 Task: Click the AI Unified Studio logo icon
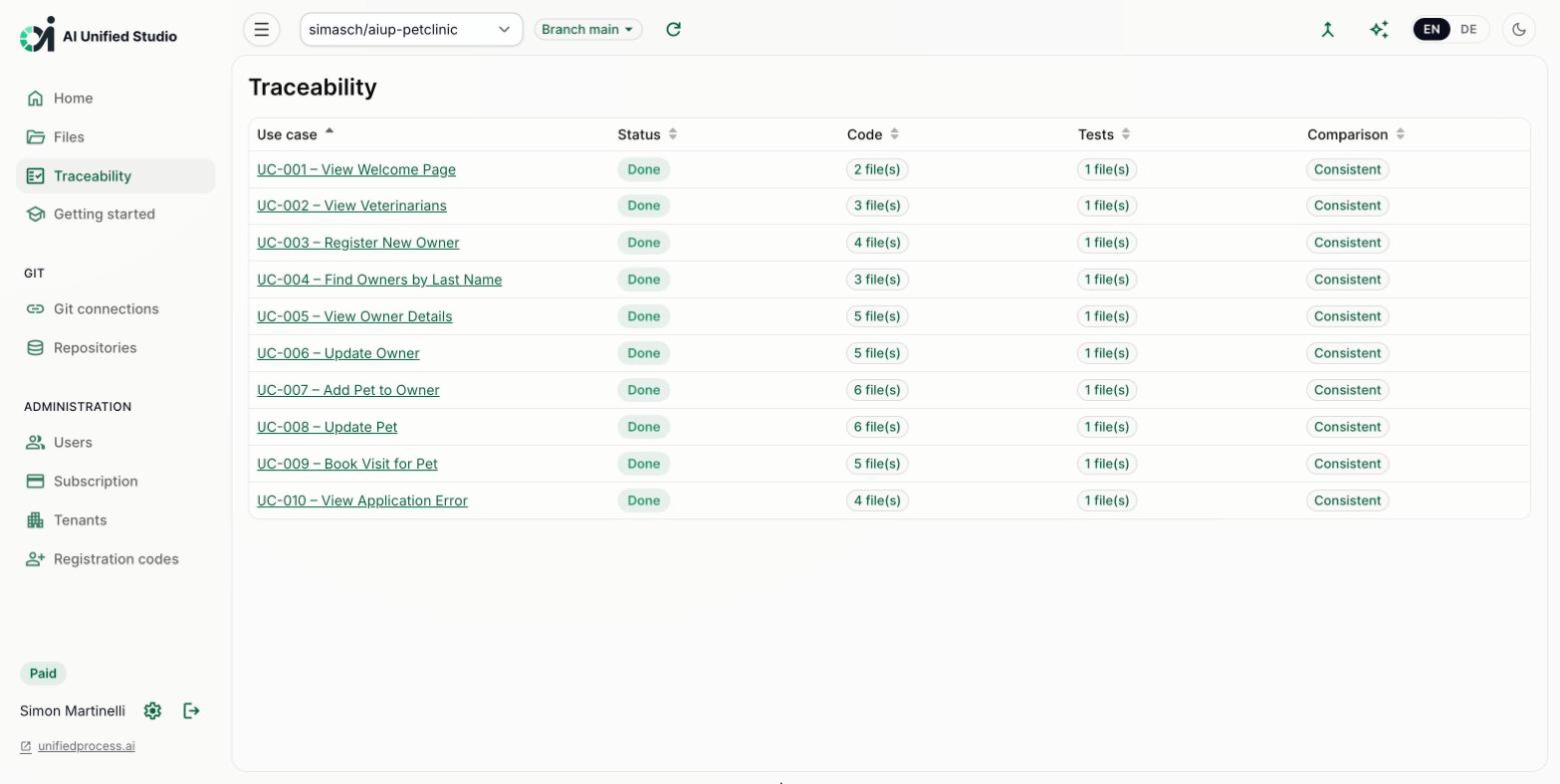[x=38, y=34]
